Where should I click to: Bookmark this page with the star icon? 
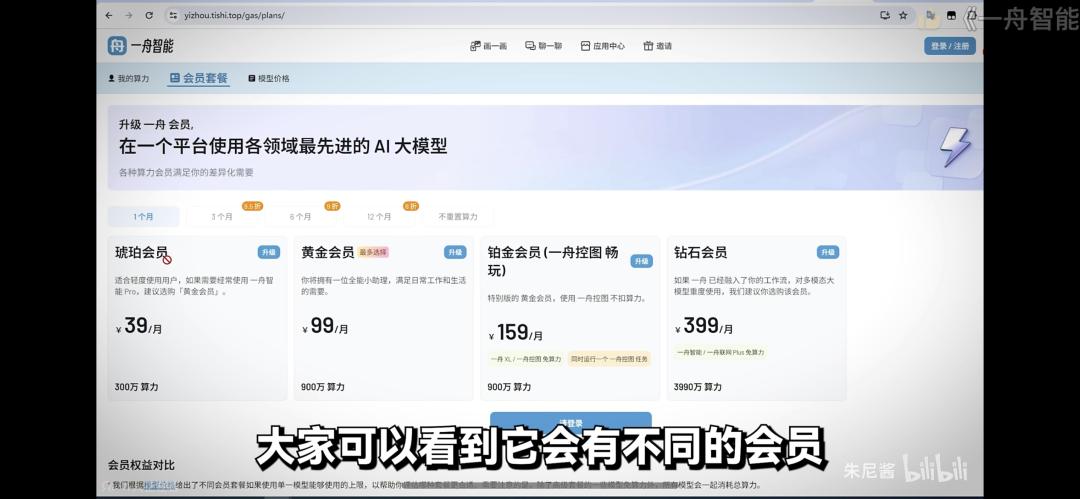903,15
